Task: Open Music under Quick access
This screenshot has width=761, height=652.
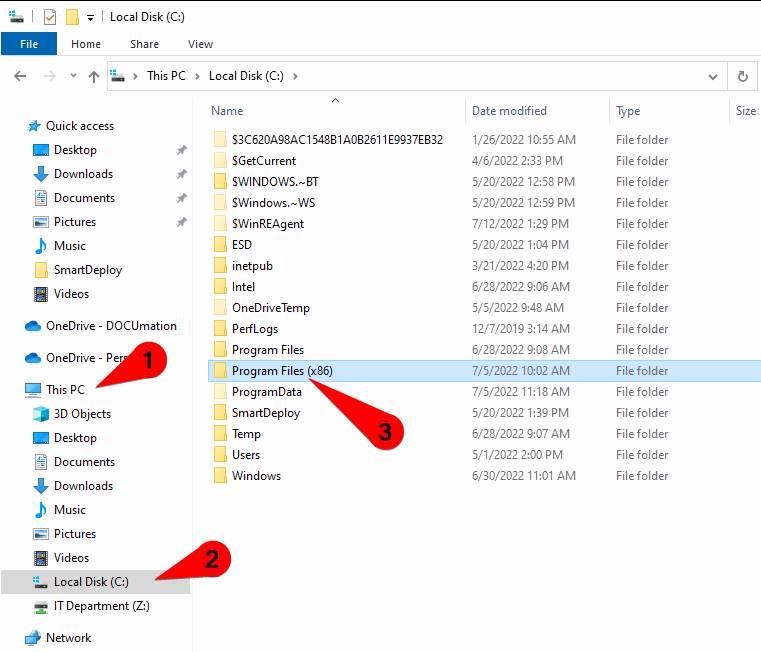Action: point(69,246)
